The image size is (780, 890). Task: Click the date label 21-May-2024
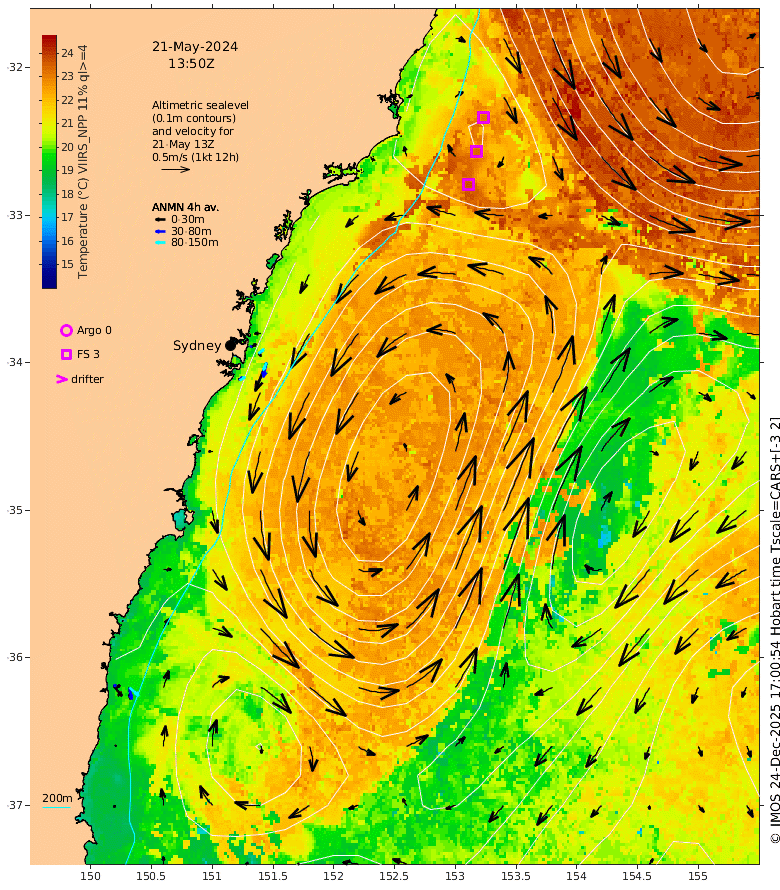(x=195, y=47)
